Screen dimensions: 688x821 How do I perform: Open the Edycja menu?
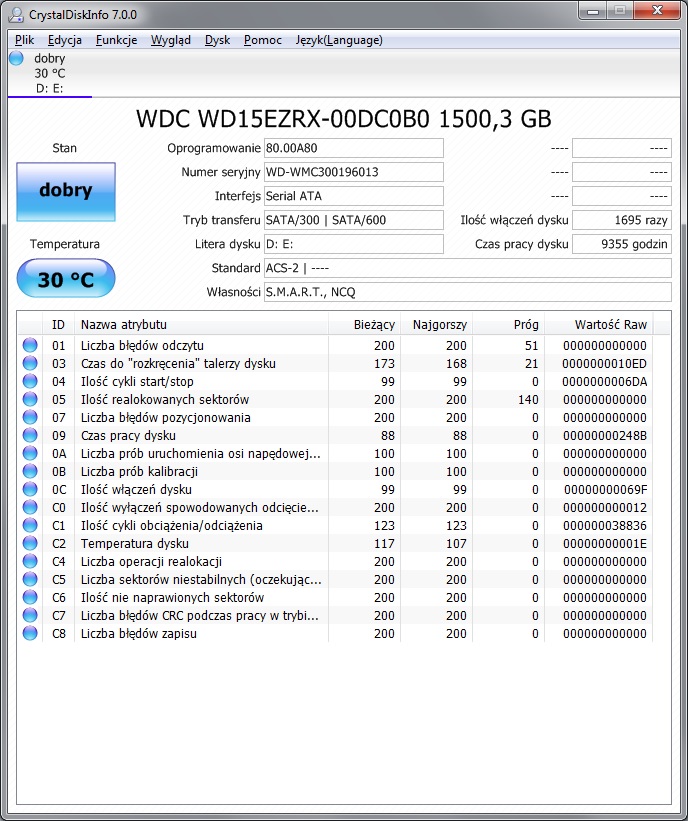coord(65,40)
